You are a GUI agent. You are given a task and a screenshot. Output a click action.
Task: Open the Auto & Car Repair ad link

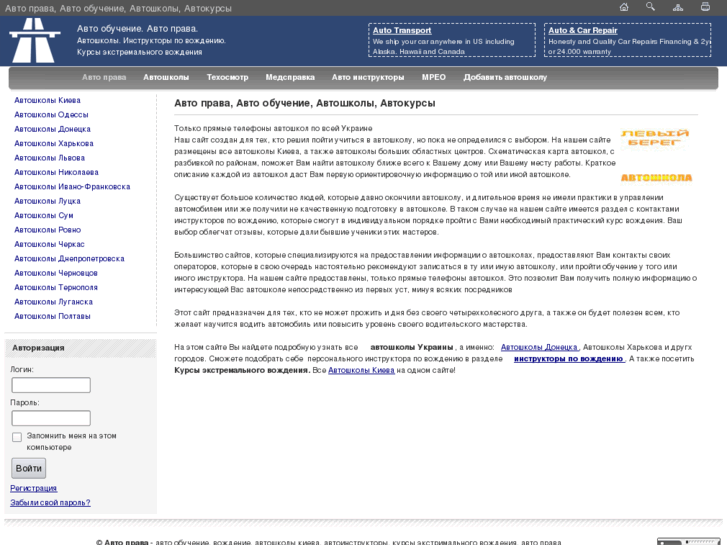(583, 31)
